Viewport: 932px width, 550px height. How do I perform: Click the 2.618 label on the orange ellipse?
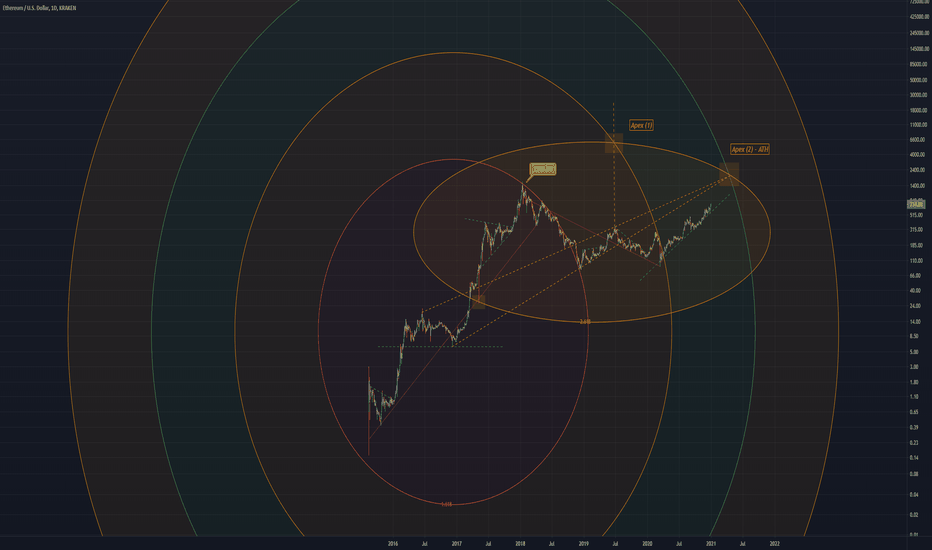[x=585, y=322]
